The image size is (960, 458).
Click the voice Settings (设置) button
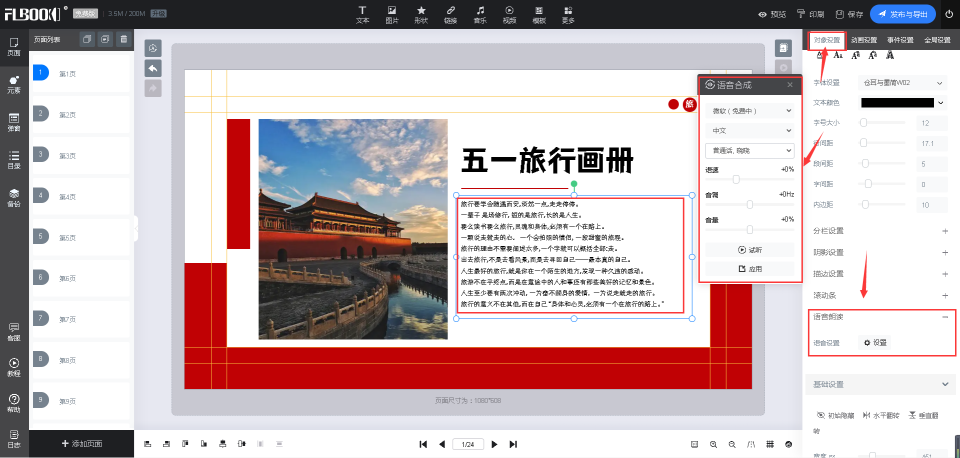[875, 343]
